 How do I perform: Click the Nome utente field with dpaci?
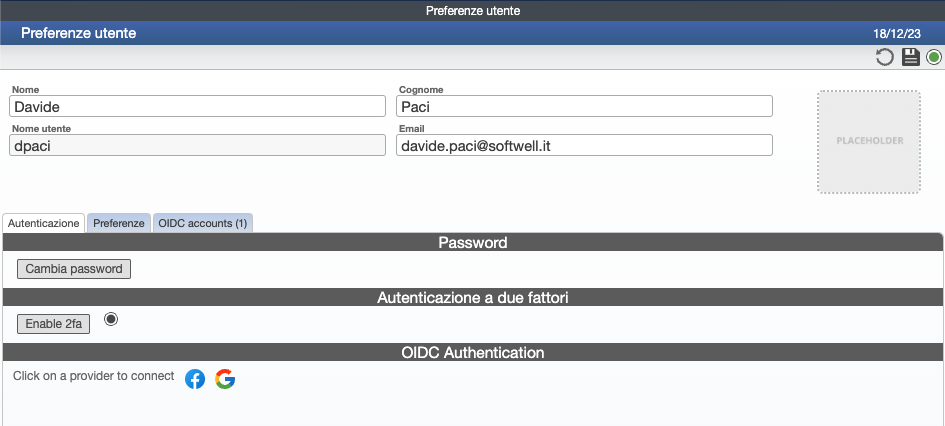(197, 145)
